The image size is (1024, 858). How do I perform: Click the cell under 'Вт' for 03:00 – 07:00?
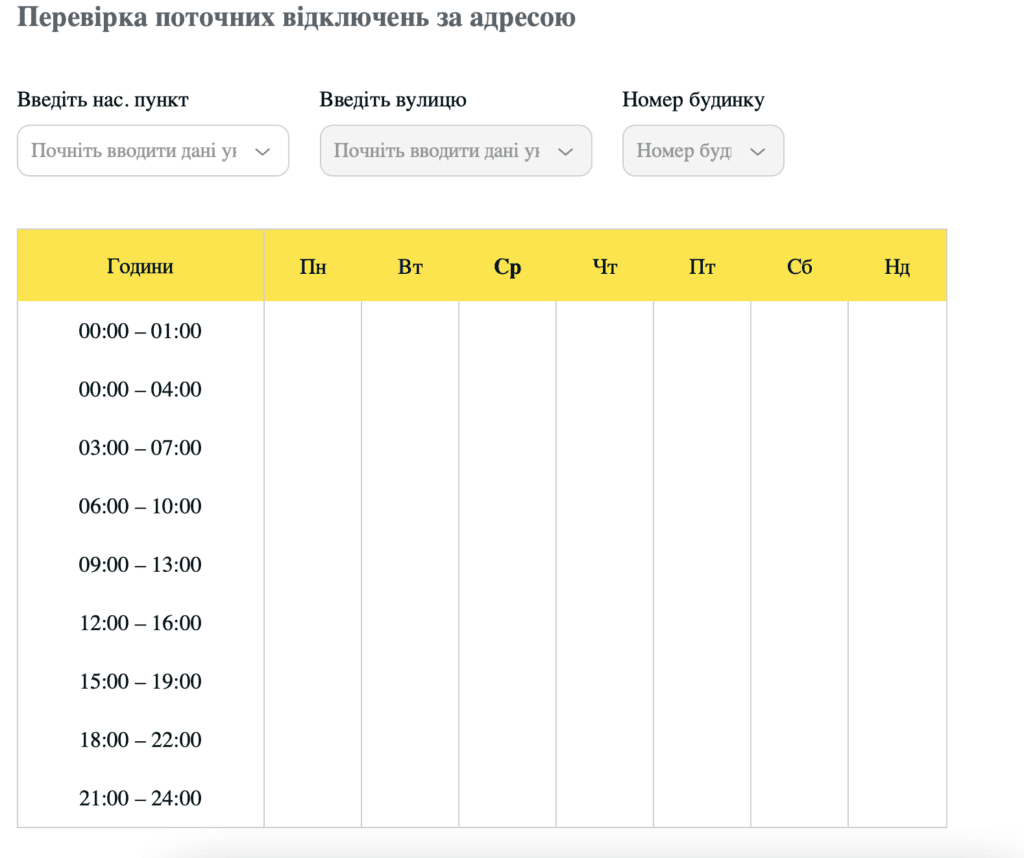(410, 448)
